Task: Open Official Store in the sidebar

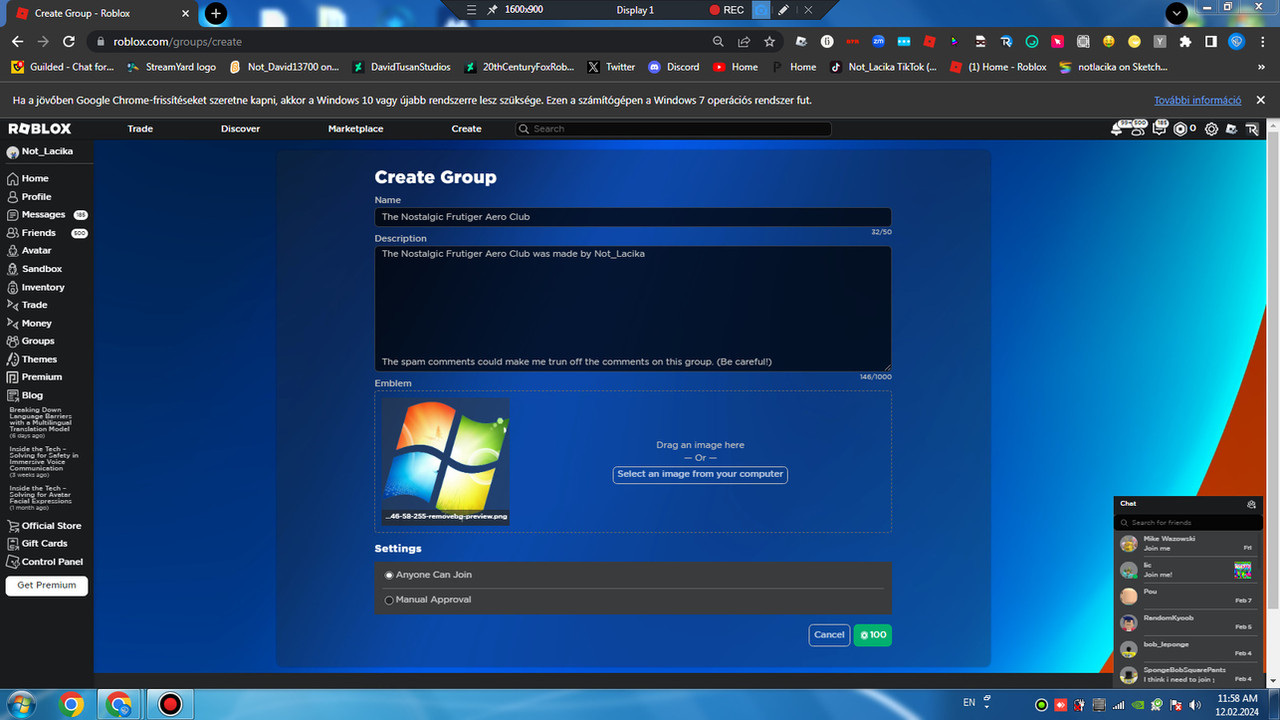Action: coord(44,525)
